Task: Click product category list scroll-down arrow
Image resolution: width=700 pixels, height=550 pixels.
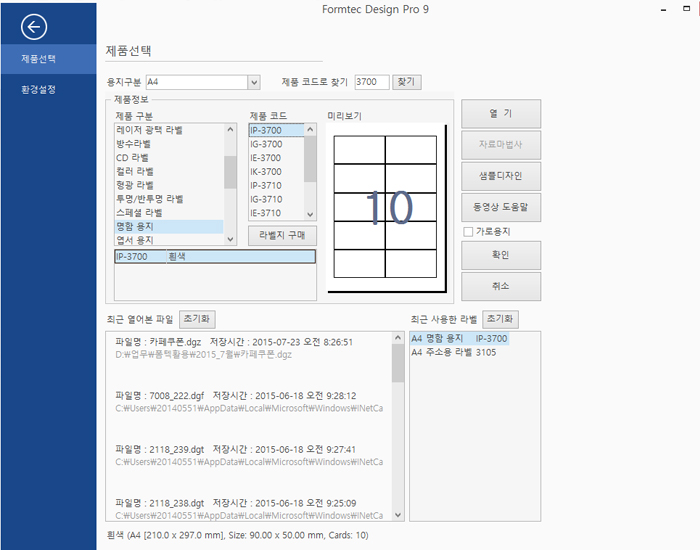Action: 230,239
